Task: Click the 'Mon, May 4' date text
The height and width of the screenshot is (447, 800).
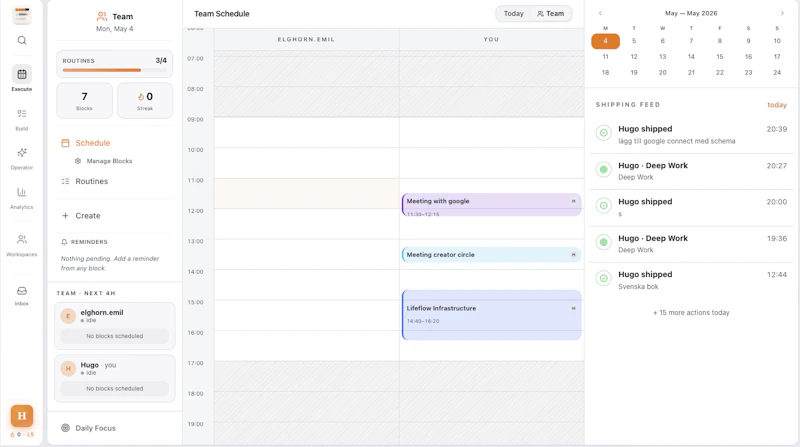Action: coord(115,29)
